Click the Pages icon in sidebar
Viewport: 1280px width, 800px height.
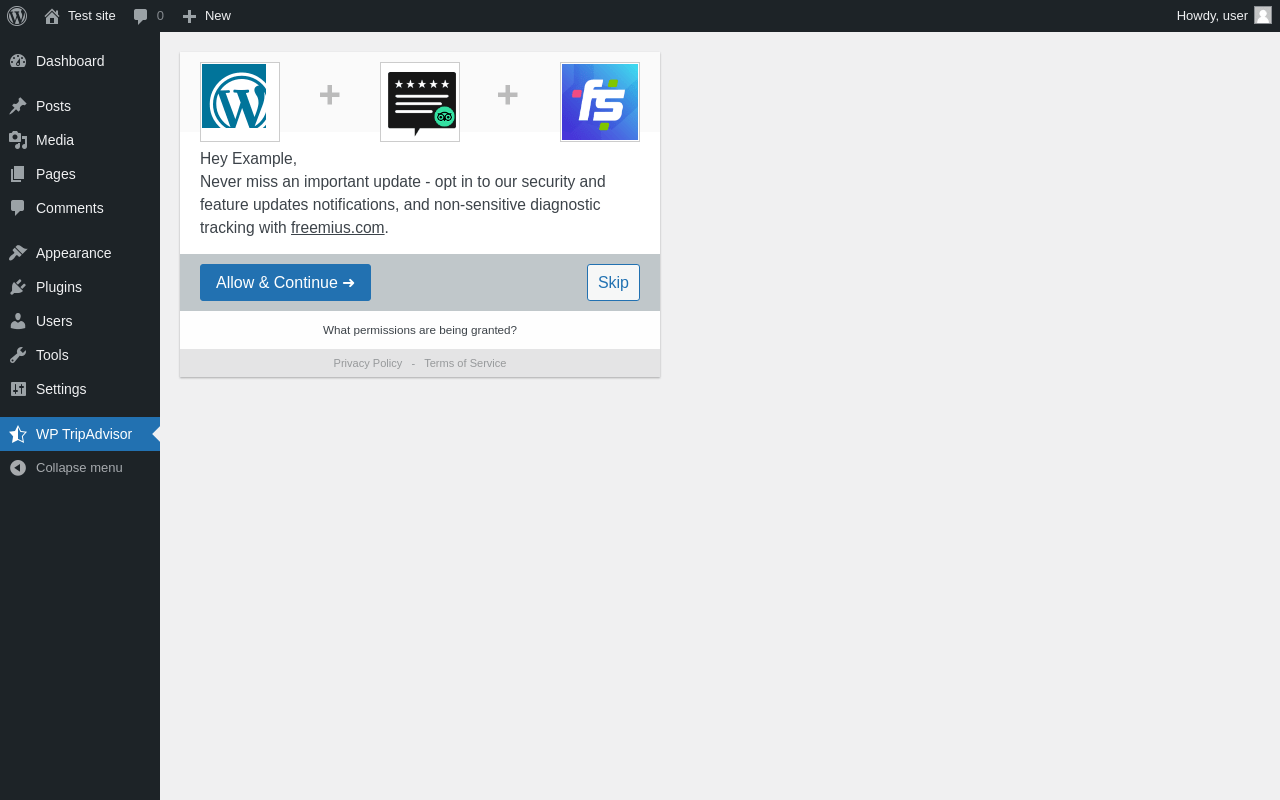[x=18, y=174]
